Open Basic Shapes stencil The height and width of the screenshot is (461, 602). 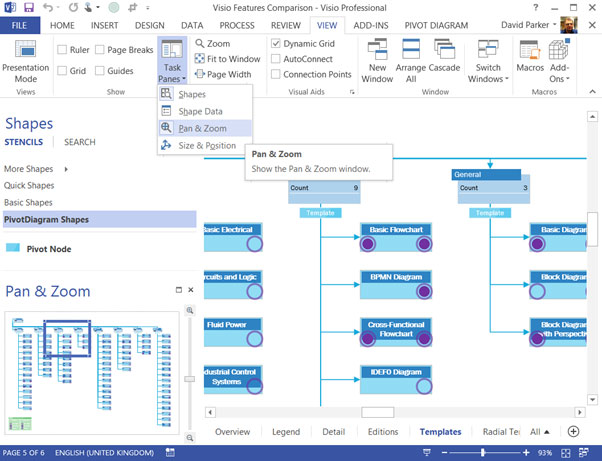28,202
